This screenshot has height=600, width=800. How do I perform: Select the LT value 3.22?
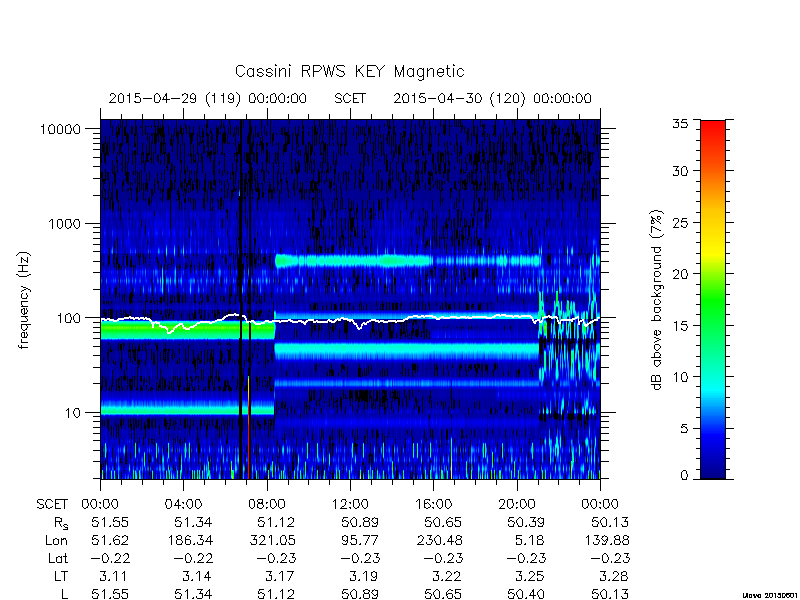click(x=446, y=577)
